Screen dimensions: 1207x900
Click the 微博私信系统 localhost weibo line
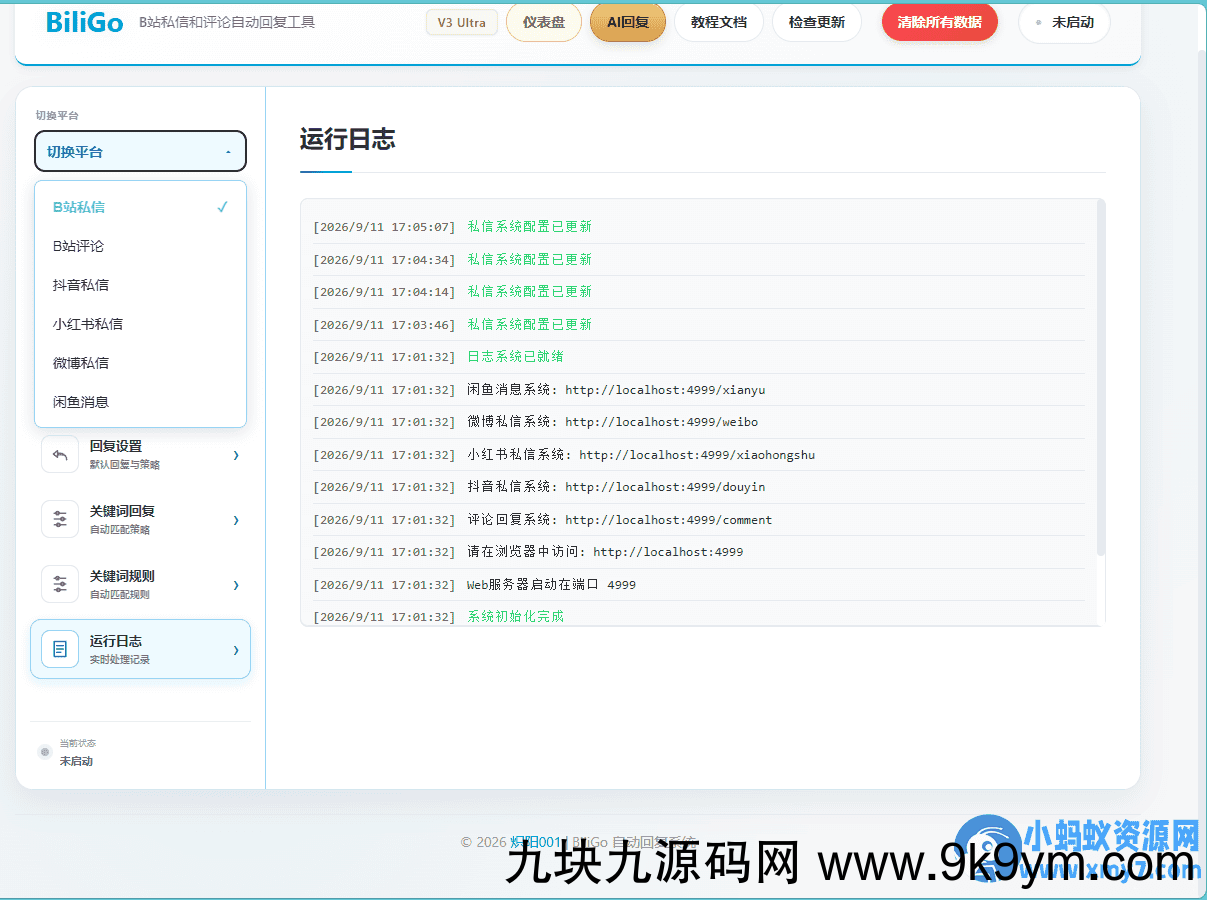click(698, 422)
